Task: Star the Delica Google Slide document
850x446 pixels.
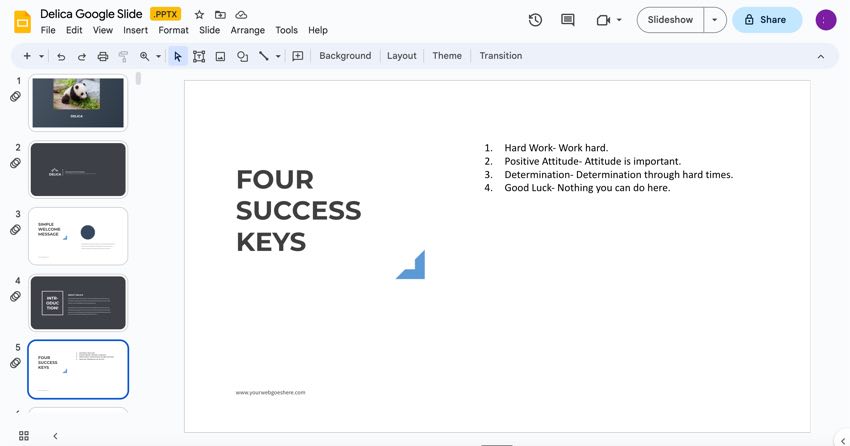Action: (x=199, y=15)
